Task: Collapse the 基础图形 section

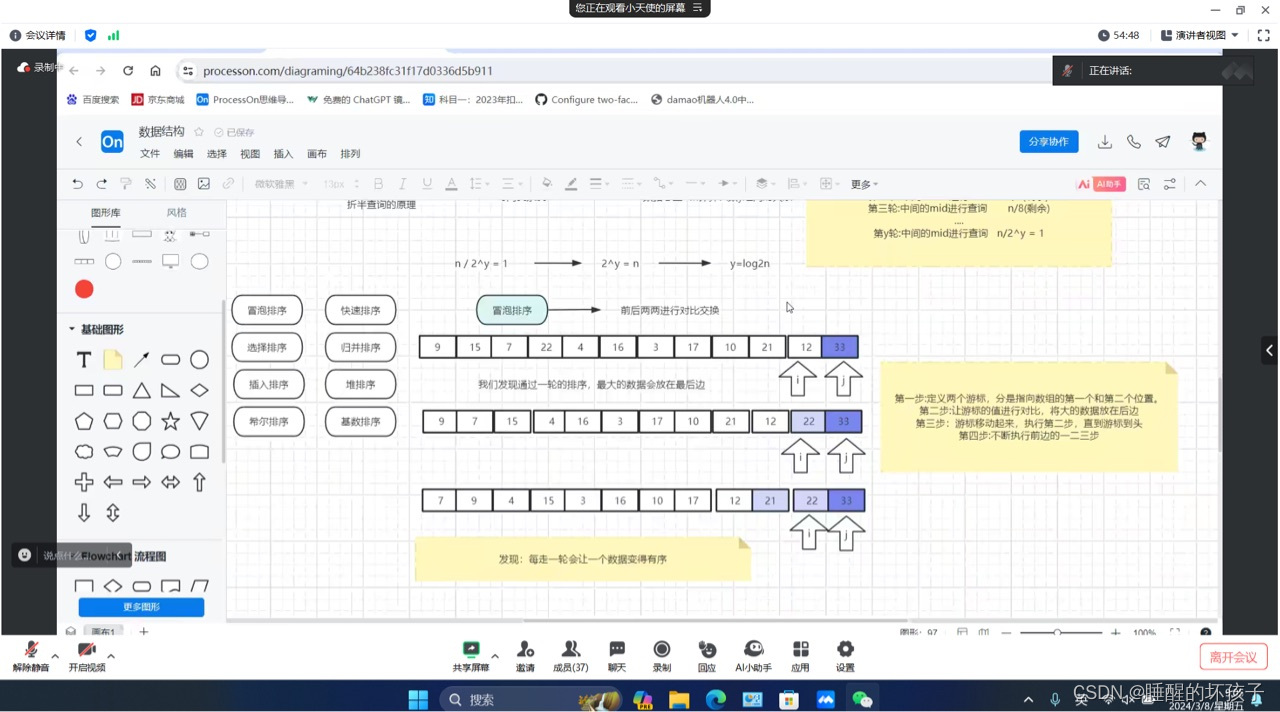Action: [x=72, y=329]
